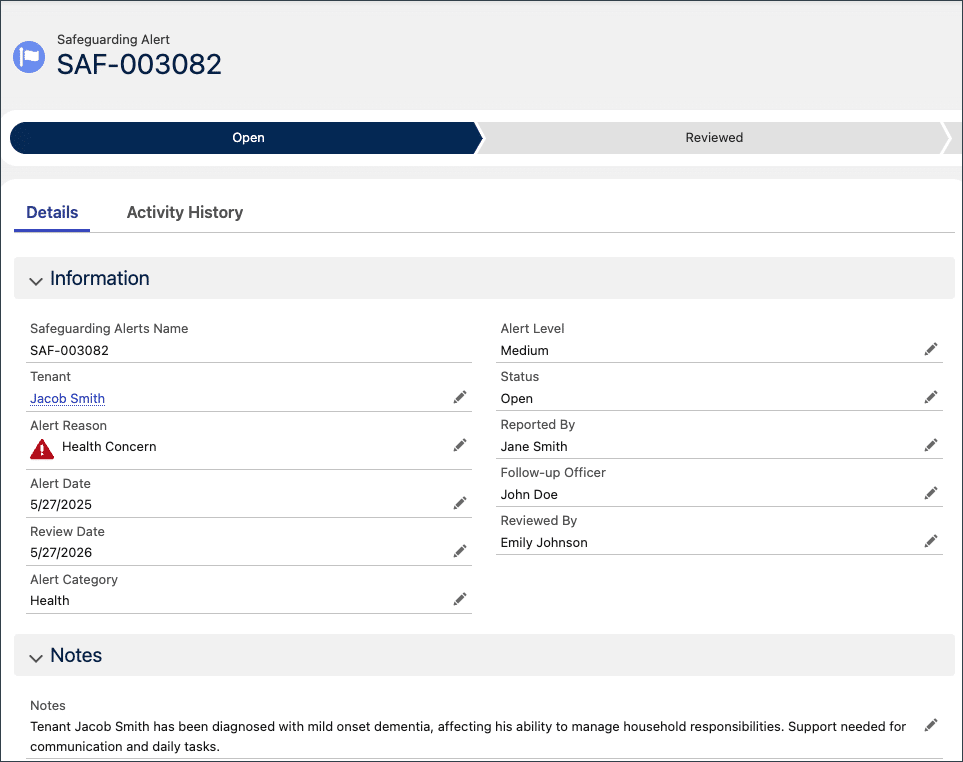
Task: Edit the Alert Category field pencil
Action: pos(460,599)
